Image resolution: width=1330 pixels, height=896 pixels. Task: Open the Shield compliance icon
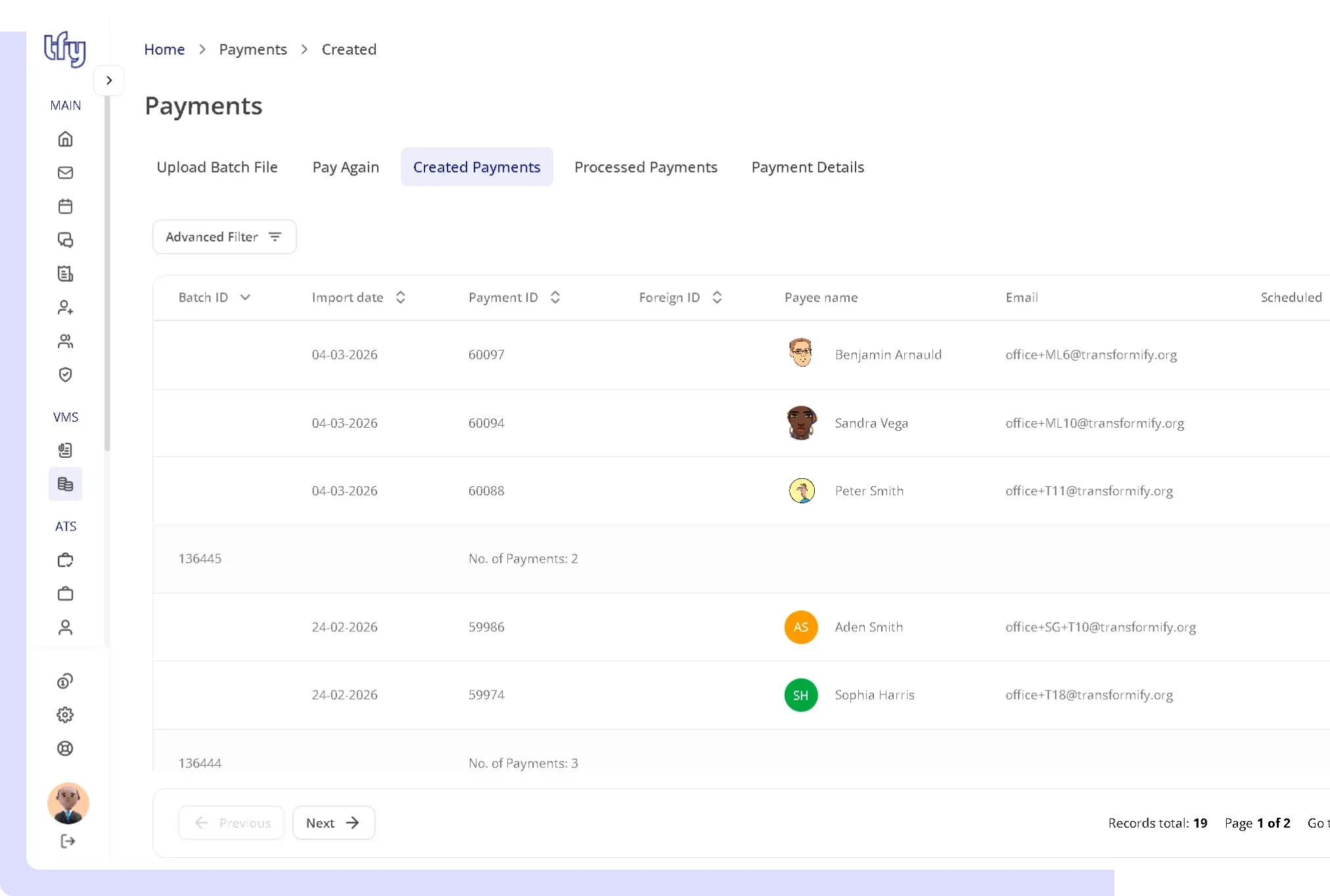66,374
